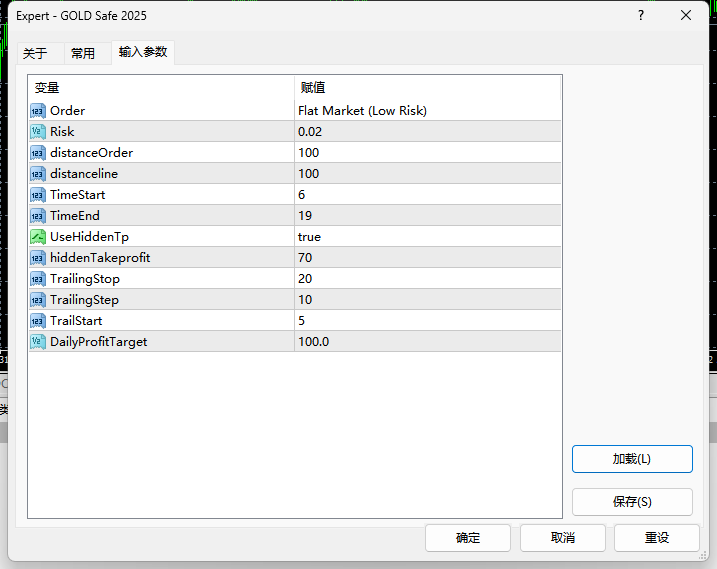The height and width of the screenshot is (569, 717).
Task: Confirm with the 确定 button
Action: (x=468, y=538)
